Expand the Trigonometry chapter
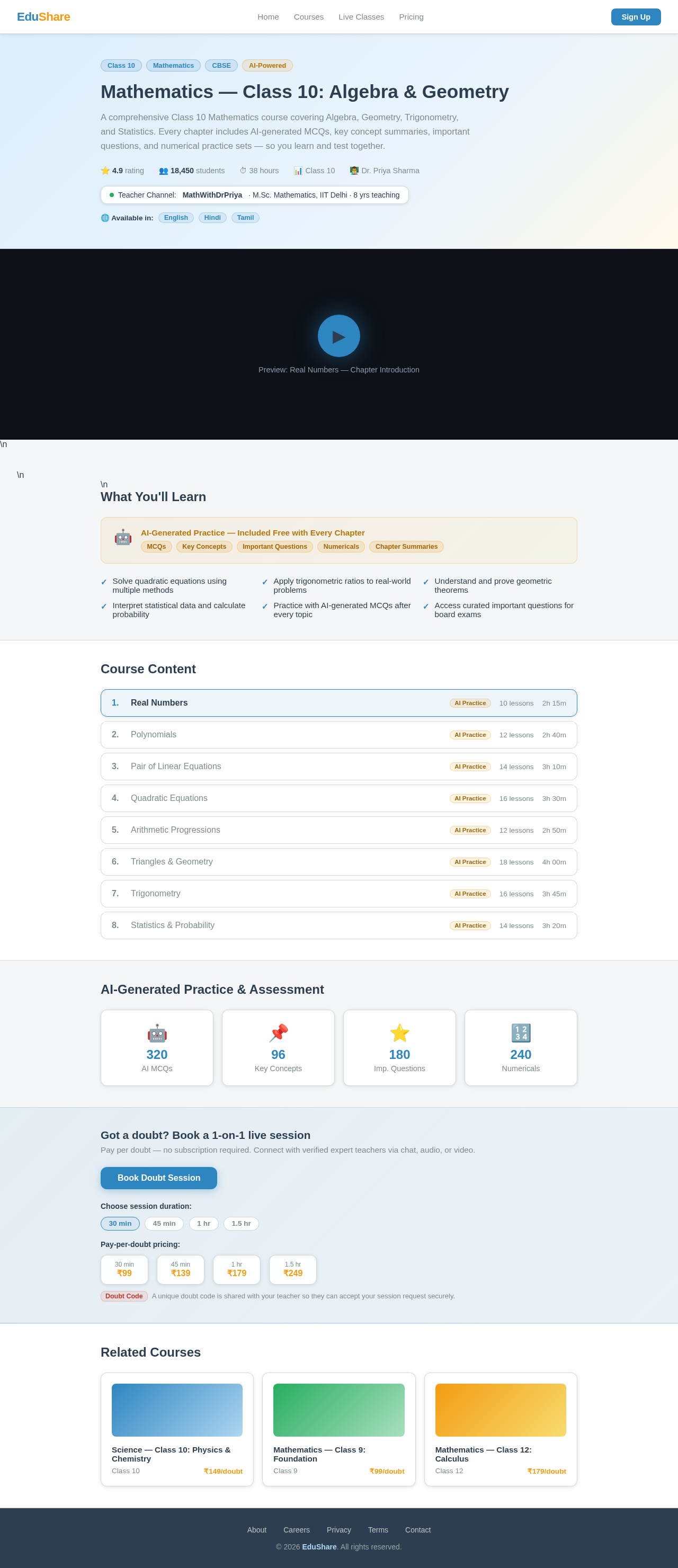Viewport: 678px width, 1568px height. (x=338, y=894)
